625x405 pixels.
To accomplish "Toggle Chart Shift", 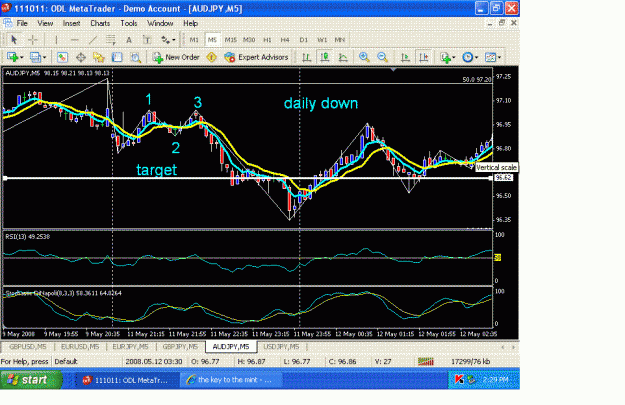I will (423, 57).
